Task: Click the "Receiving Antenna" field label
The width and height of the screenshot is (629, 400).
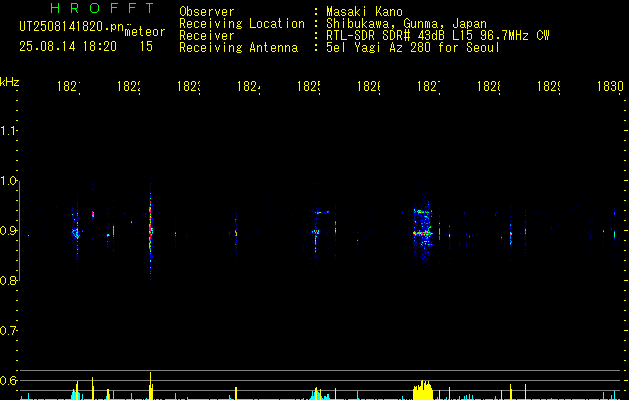Action: point(239,48)
